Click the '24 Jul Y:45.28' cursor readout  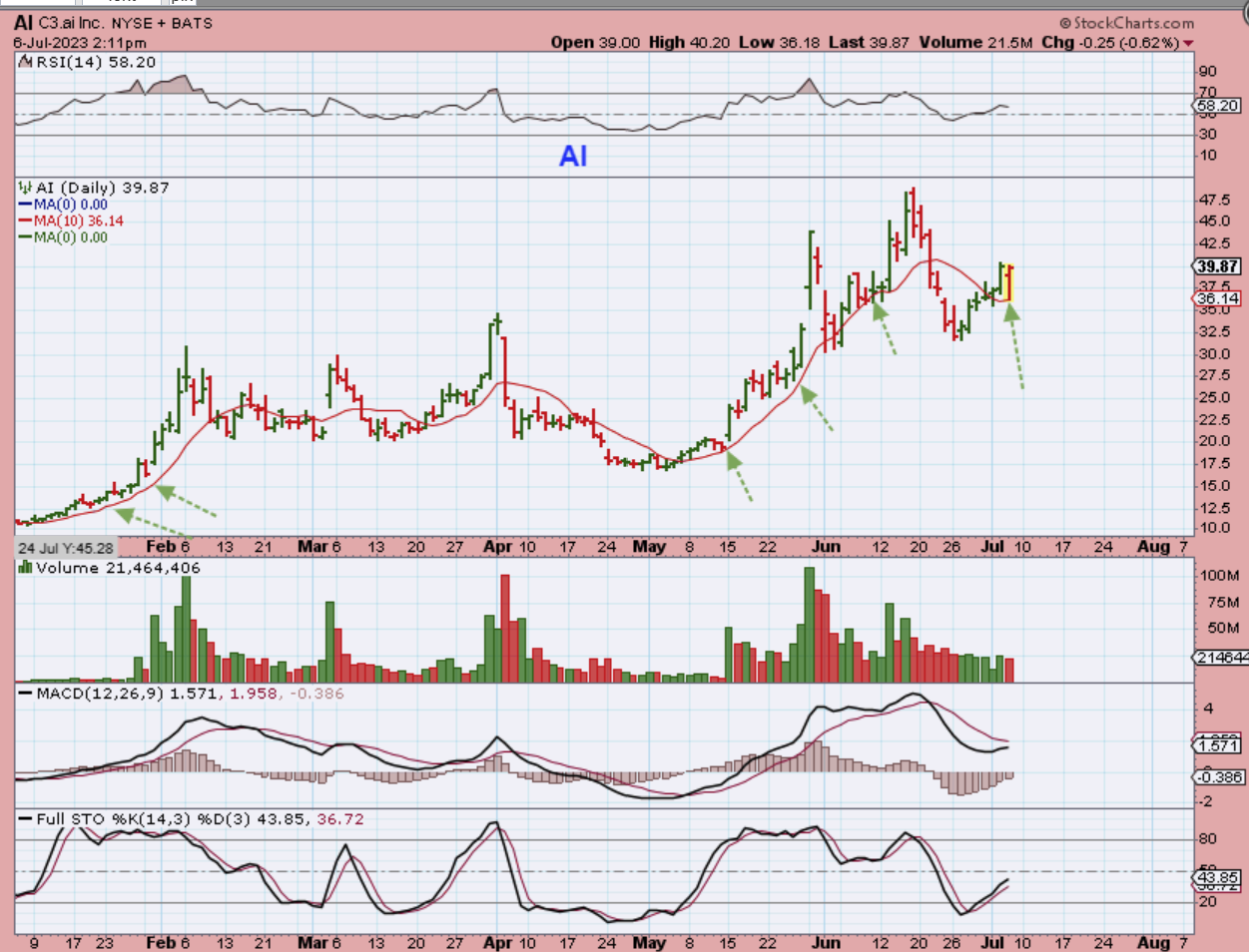click(66, 548)
